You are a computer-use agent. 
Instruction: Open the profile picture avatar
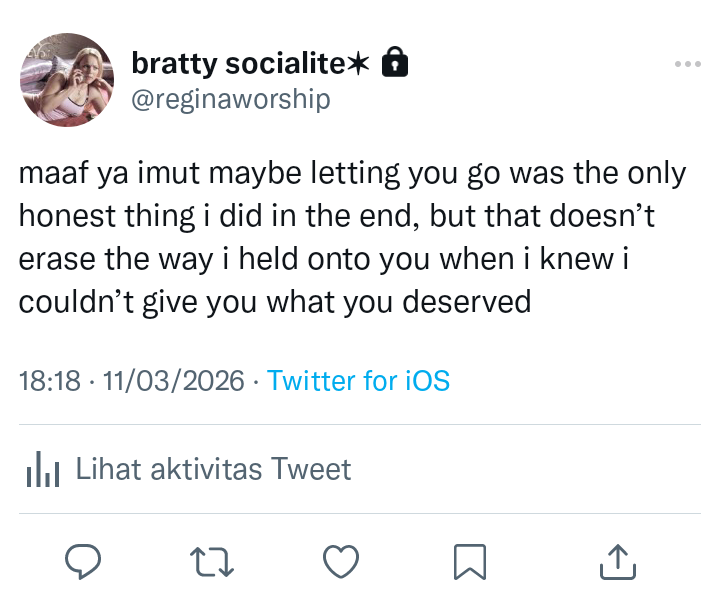pos(67,80)
